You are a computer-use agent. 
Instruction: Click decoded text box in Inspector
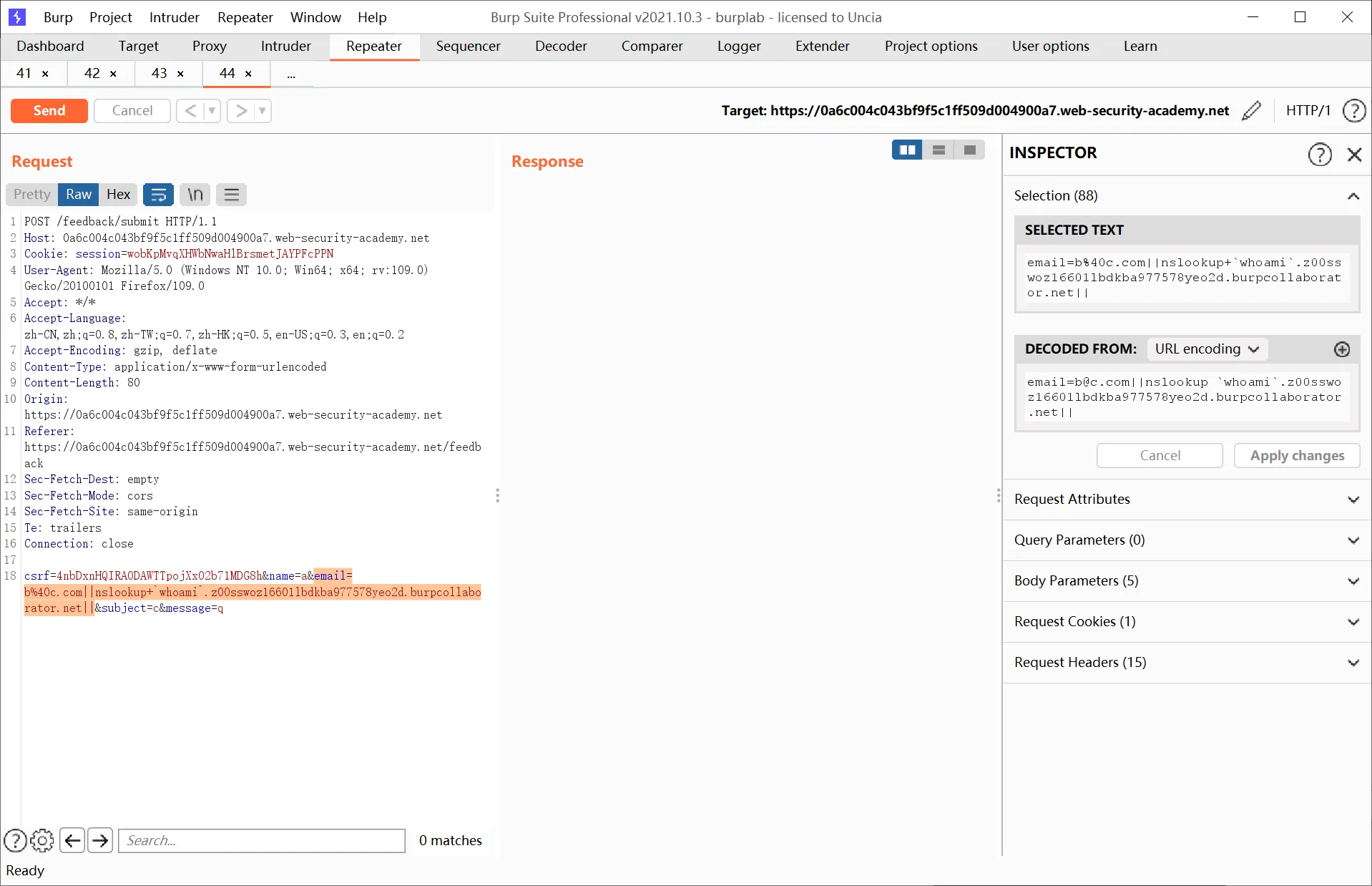click(1187, 397)
